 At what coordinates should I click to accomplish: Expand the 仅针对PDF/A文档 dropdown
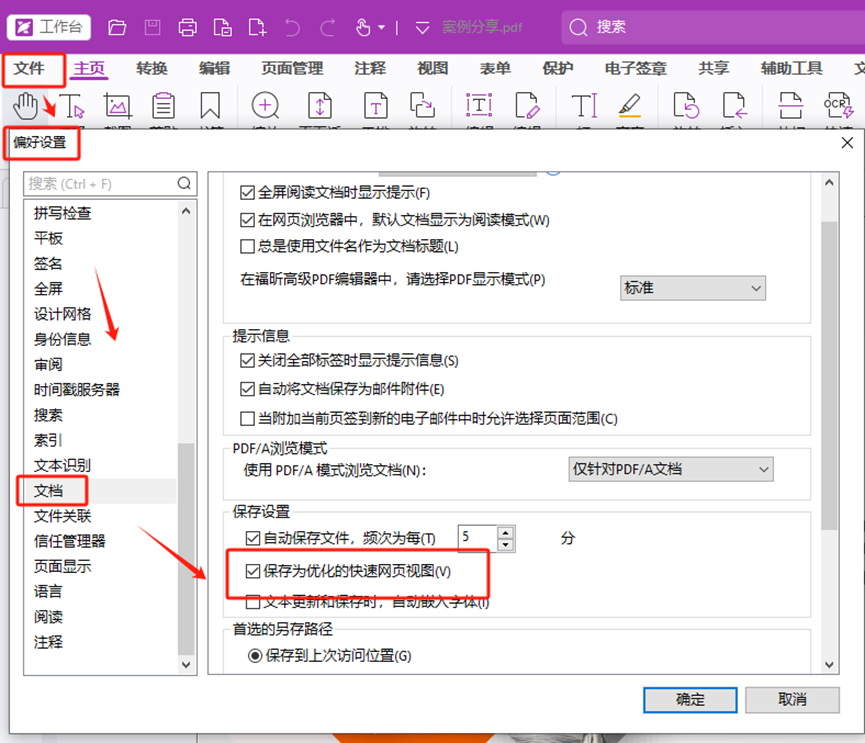(670, 469)
